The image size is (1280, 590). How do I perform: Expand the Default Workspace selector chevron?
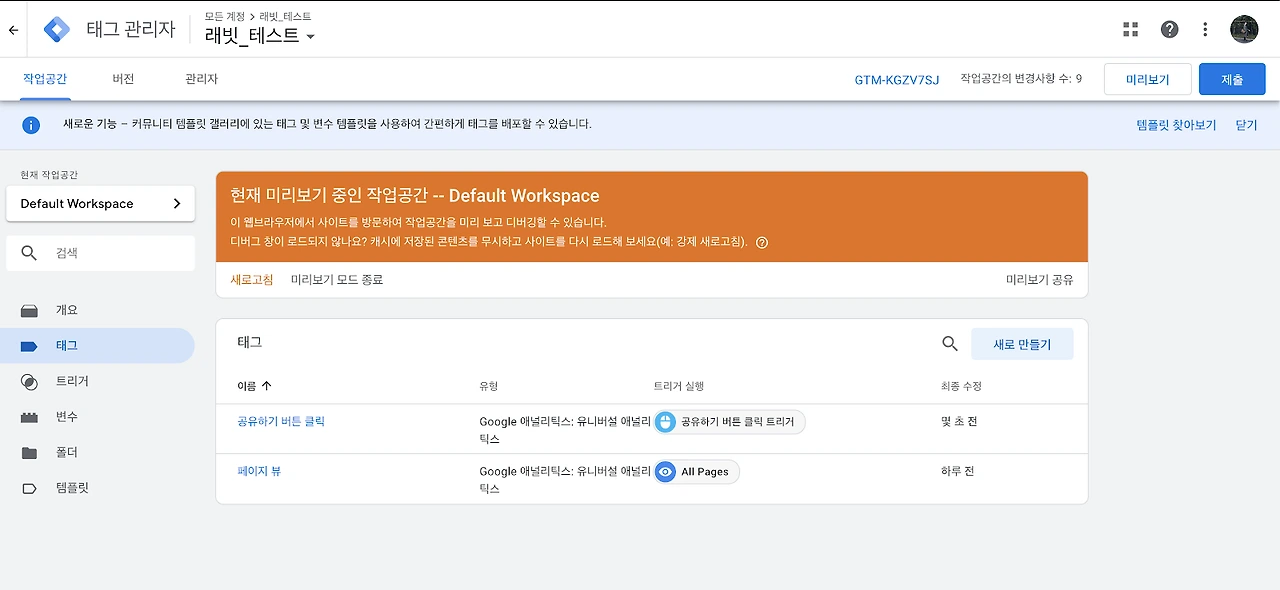177,203
